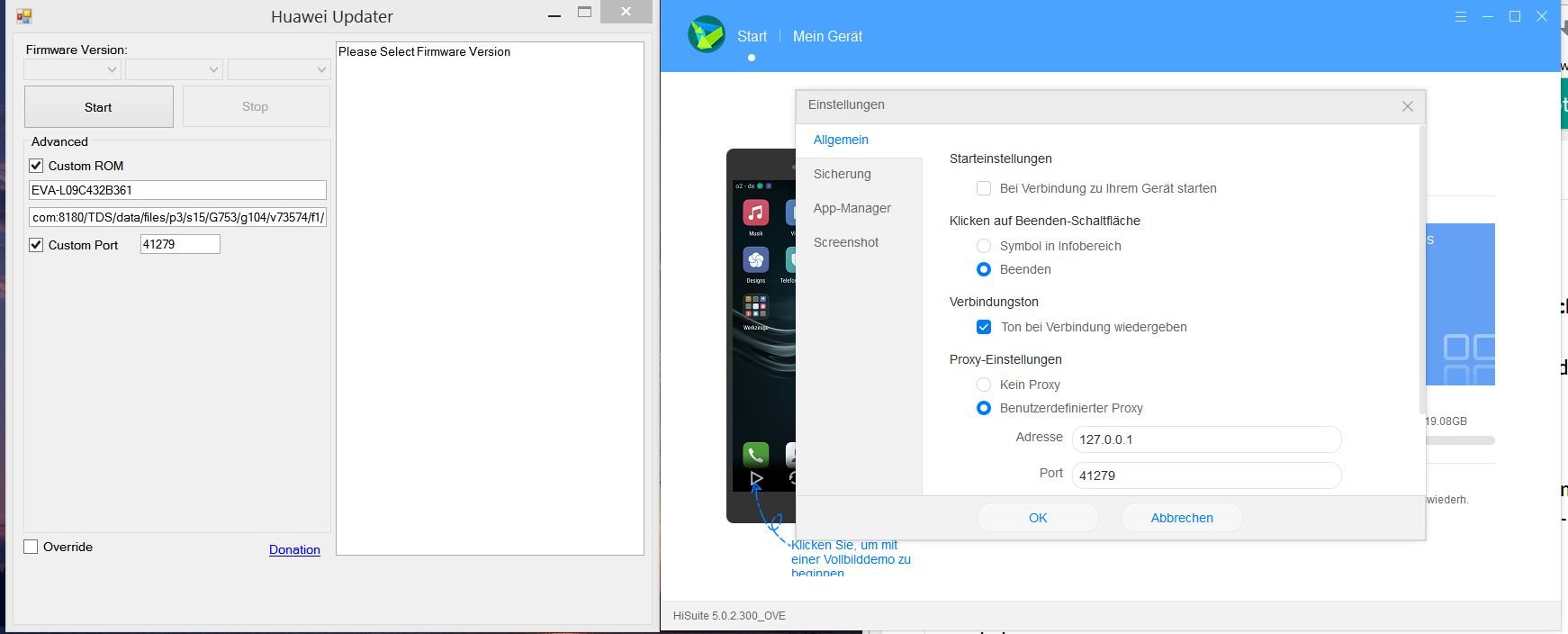1568x634 pixels.
Task: Tap the Designs app icon on phone preview
Action: click(x=755, y=260)
